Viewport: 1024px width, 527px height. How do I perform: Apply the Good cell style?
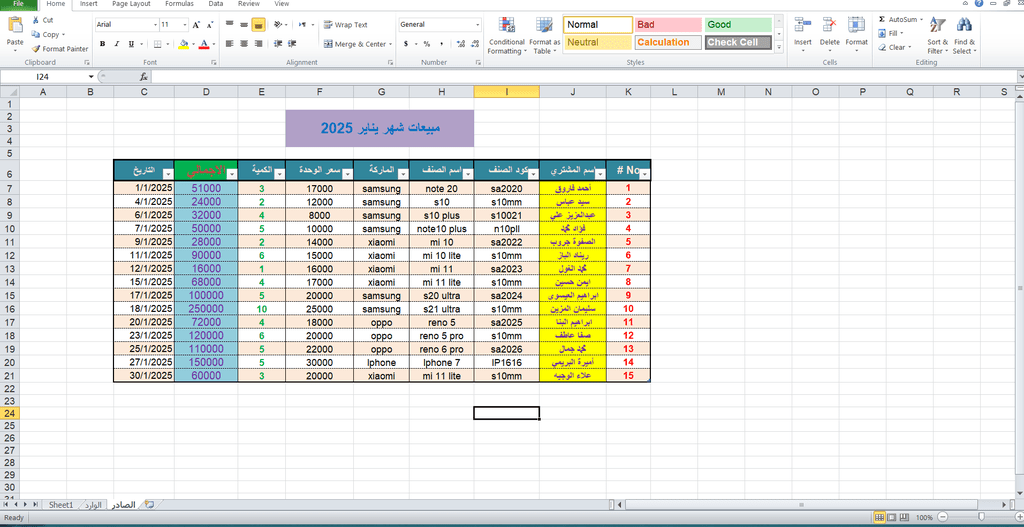coord(738,25)
